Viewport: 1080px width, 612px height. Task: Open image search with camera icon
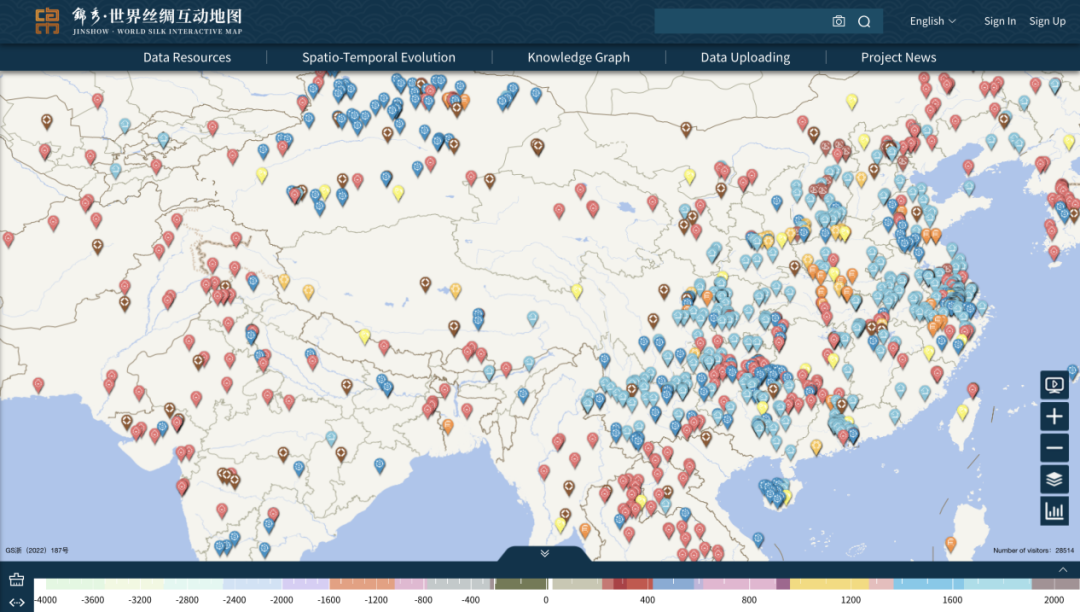pos(838,21)
